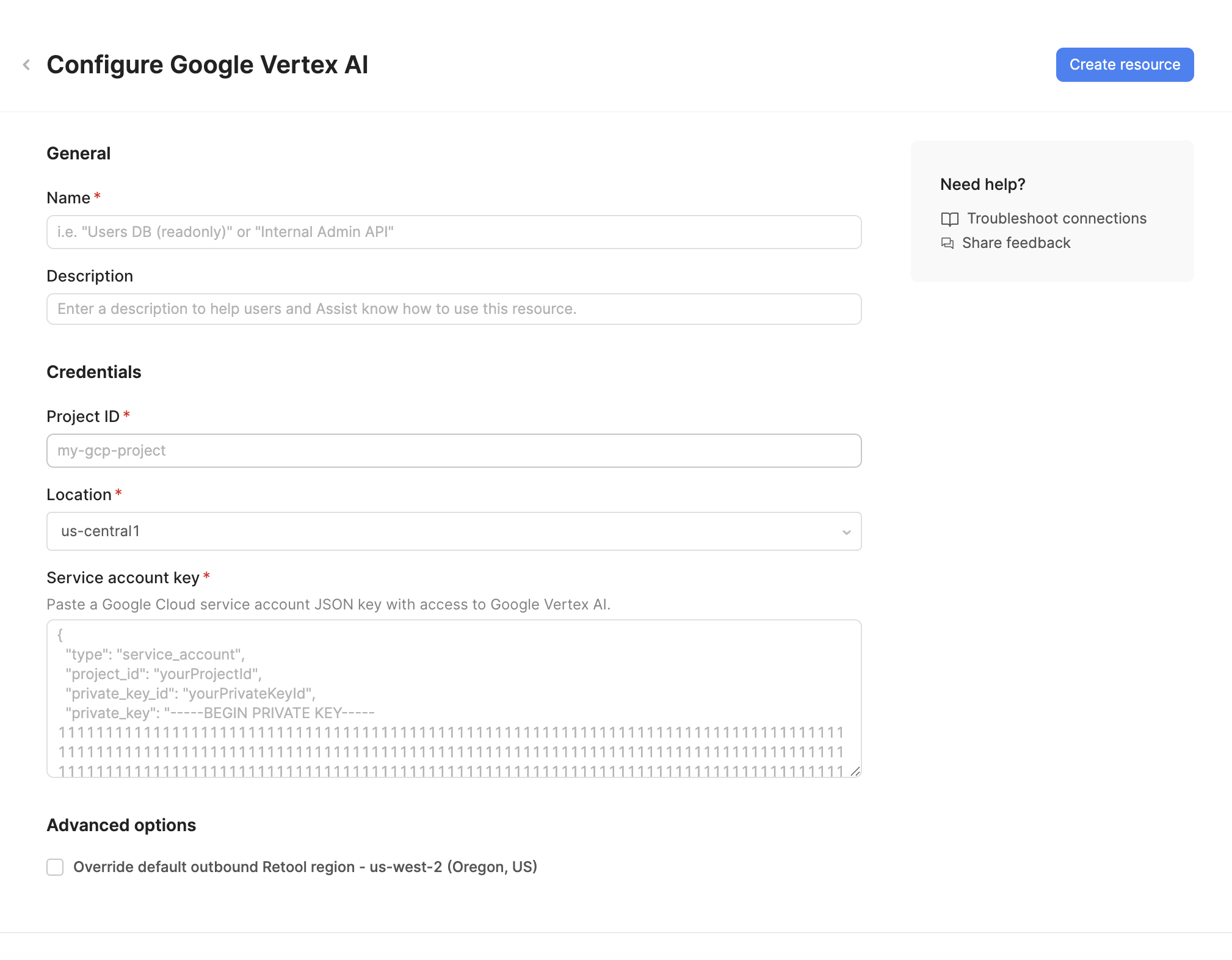Click the Create resource button
The height and width of the screenshot is (960, 1232).
[1124, 64]
